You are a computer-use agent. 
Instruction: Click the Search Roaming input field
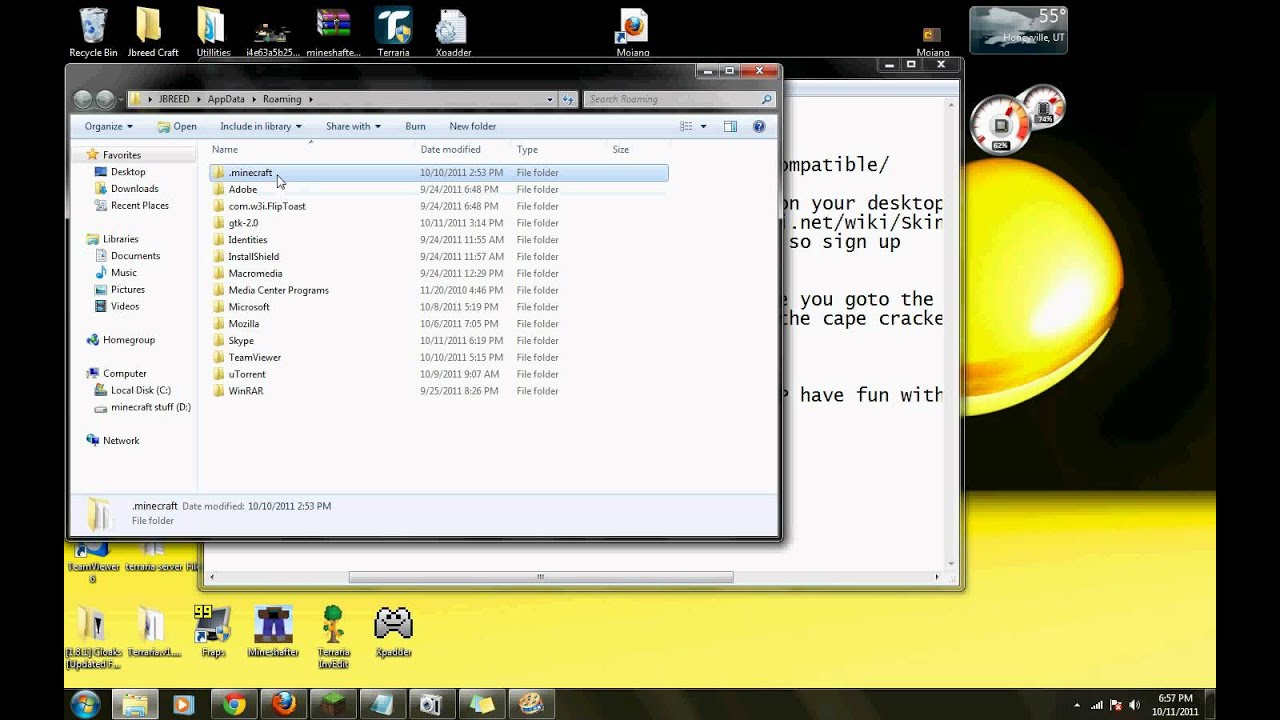(672, 99)
